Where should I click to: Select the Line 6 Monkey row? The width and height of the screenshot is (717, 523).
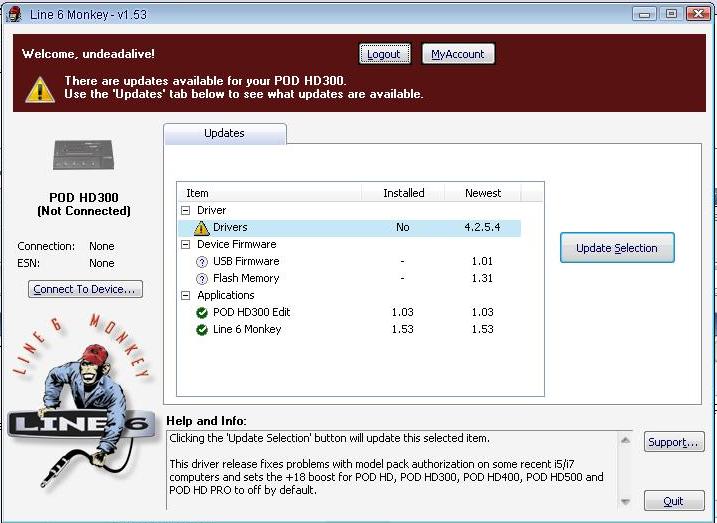[349, 329]
